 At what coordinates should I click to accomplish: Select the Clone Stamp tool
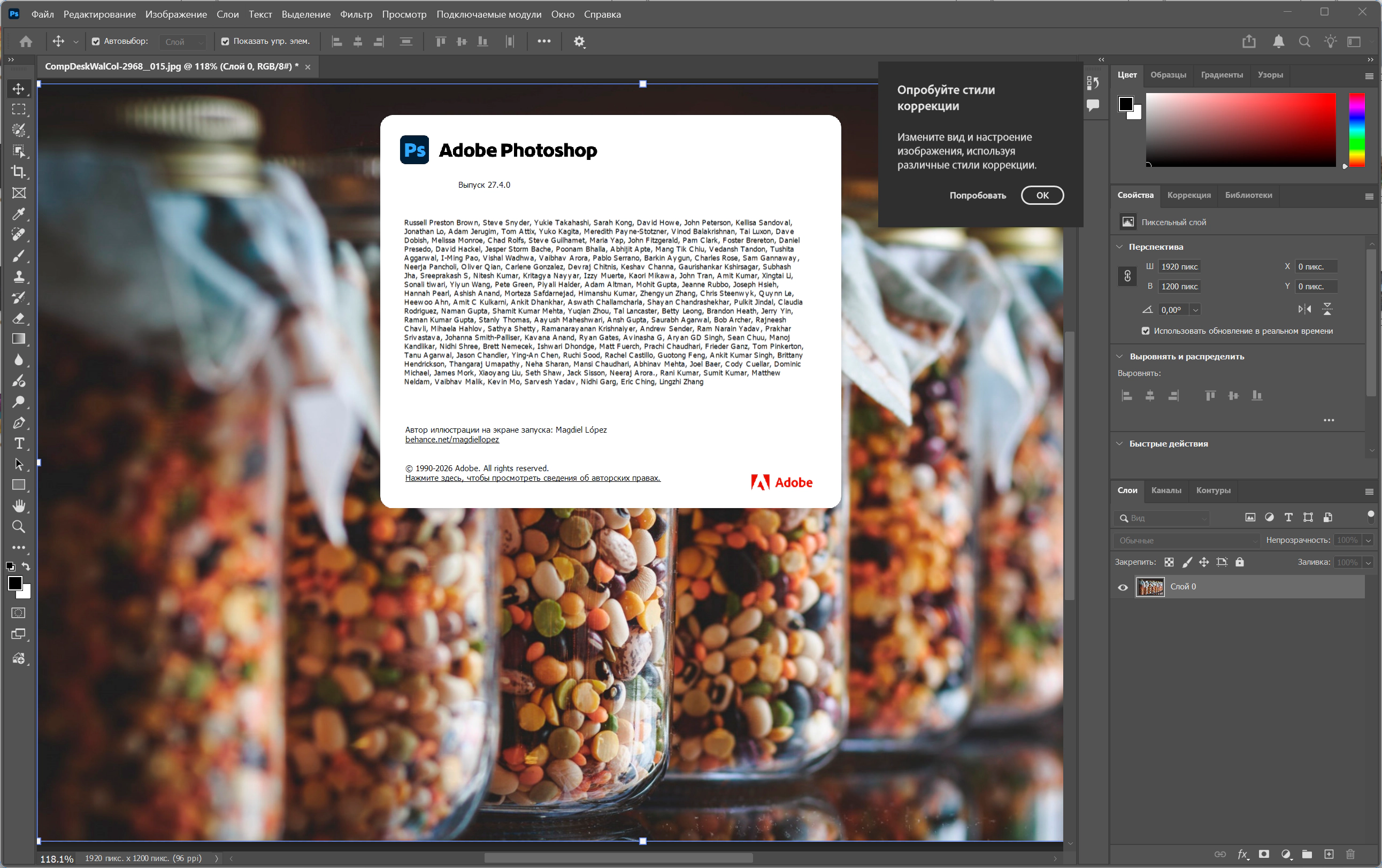(18, 276)
